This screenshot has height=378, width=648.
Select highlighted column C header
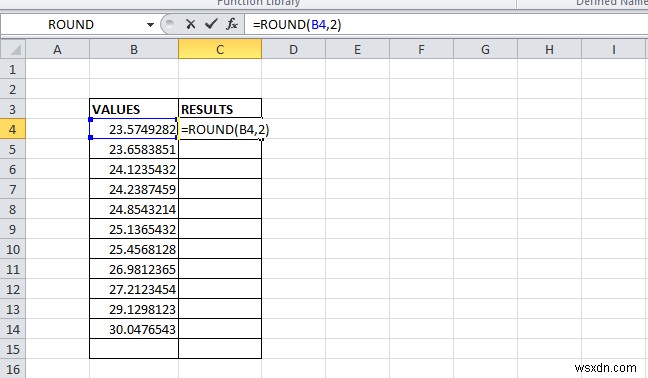pyautogui.click(x=220, y=50)
